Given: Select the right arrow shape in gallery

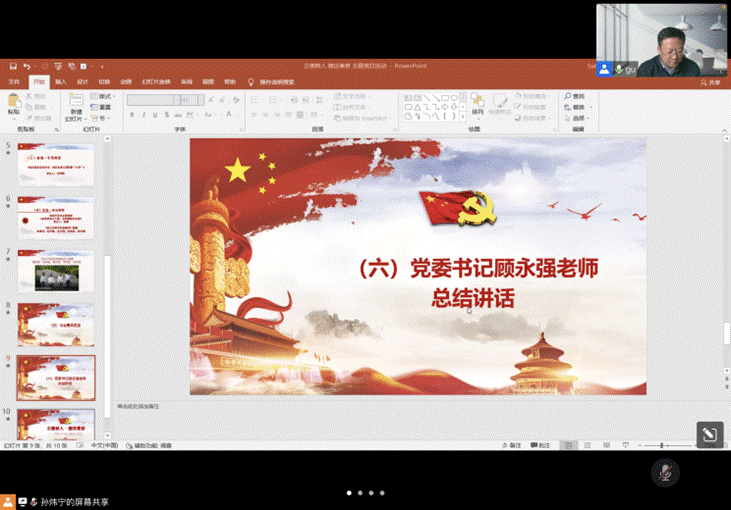Looking at the screenshot, I should click(x=445, y=107).
